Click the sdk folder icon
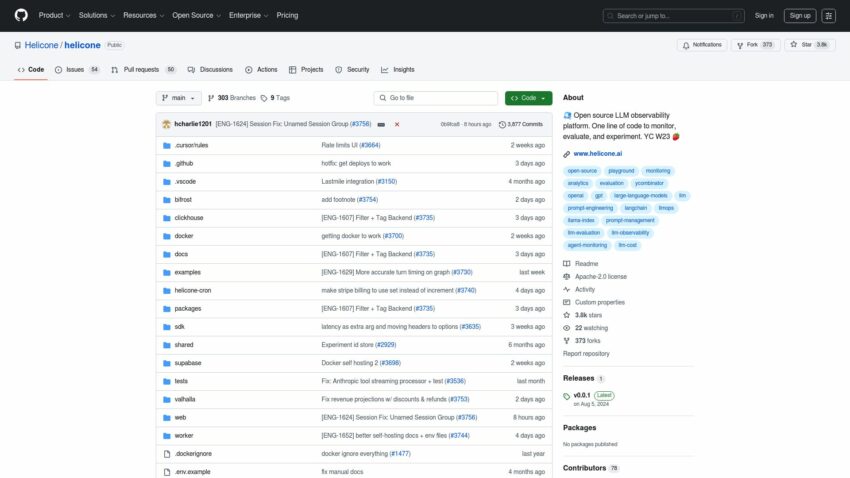This screenshot has height=478, width=850. point(167,327)
